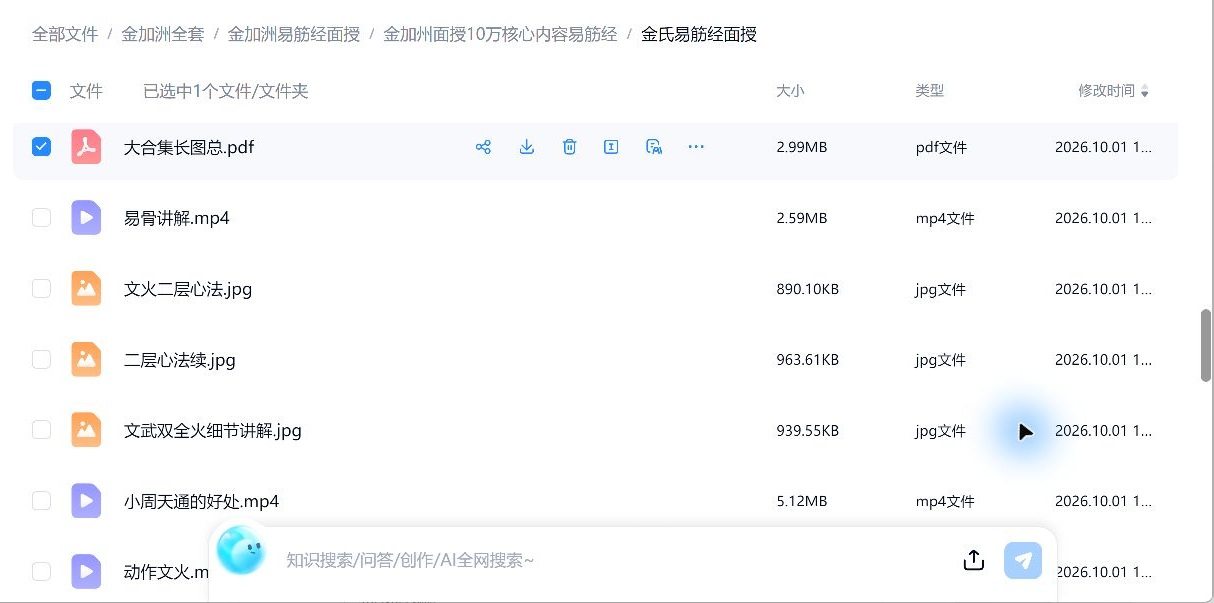Click the red PDF icon of 大合集长图总.pdf
1214x603 pixels.
[x=86, y=147]
